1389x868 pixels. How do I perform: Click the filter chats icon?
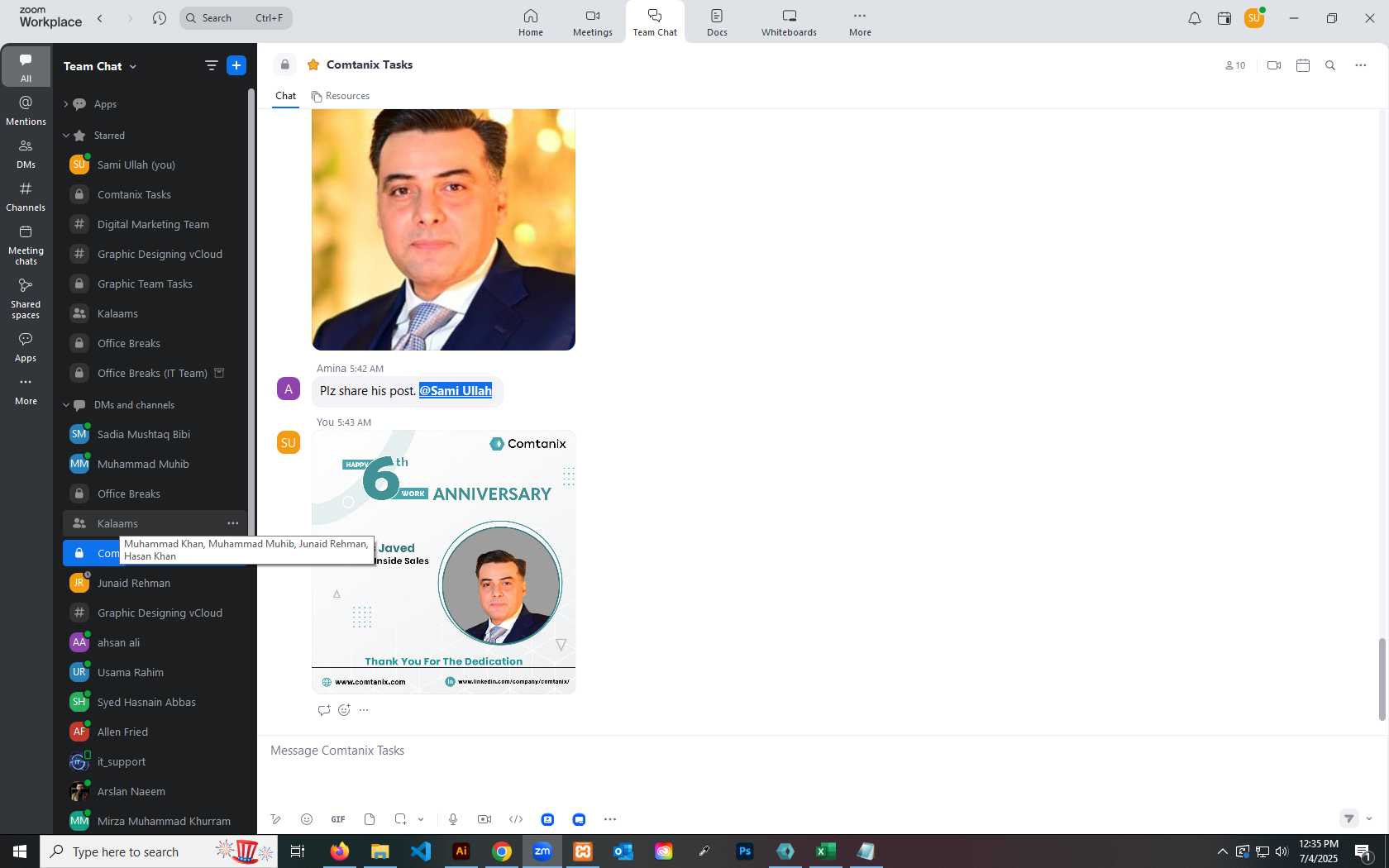(x=212, y=65)
